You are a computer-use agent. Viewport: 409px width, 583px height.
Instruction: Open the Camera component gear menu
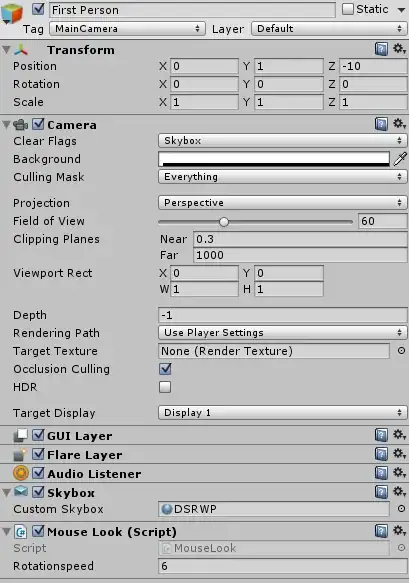coord(399,123)
